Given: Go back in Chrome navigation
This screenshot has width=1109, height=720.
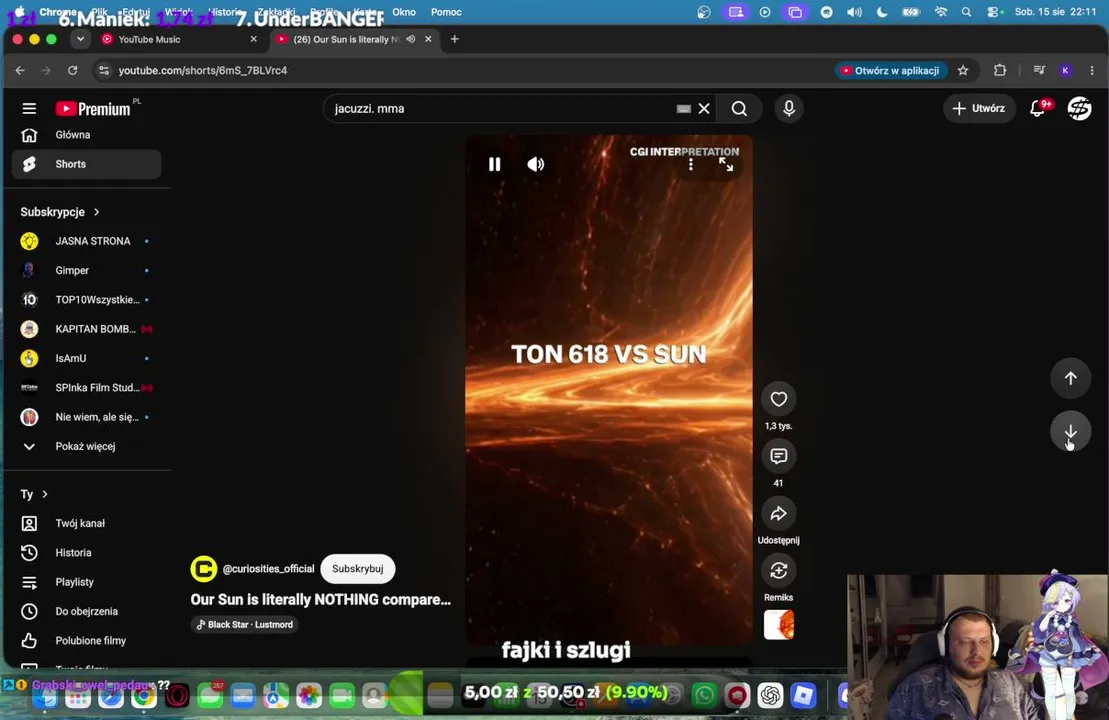Looking at the screenshot, I should (x=20, y=71).
